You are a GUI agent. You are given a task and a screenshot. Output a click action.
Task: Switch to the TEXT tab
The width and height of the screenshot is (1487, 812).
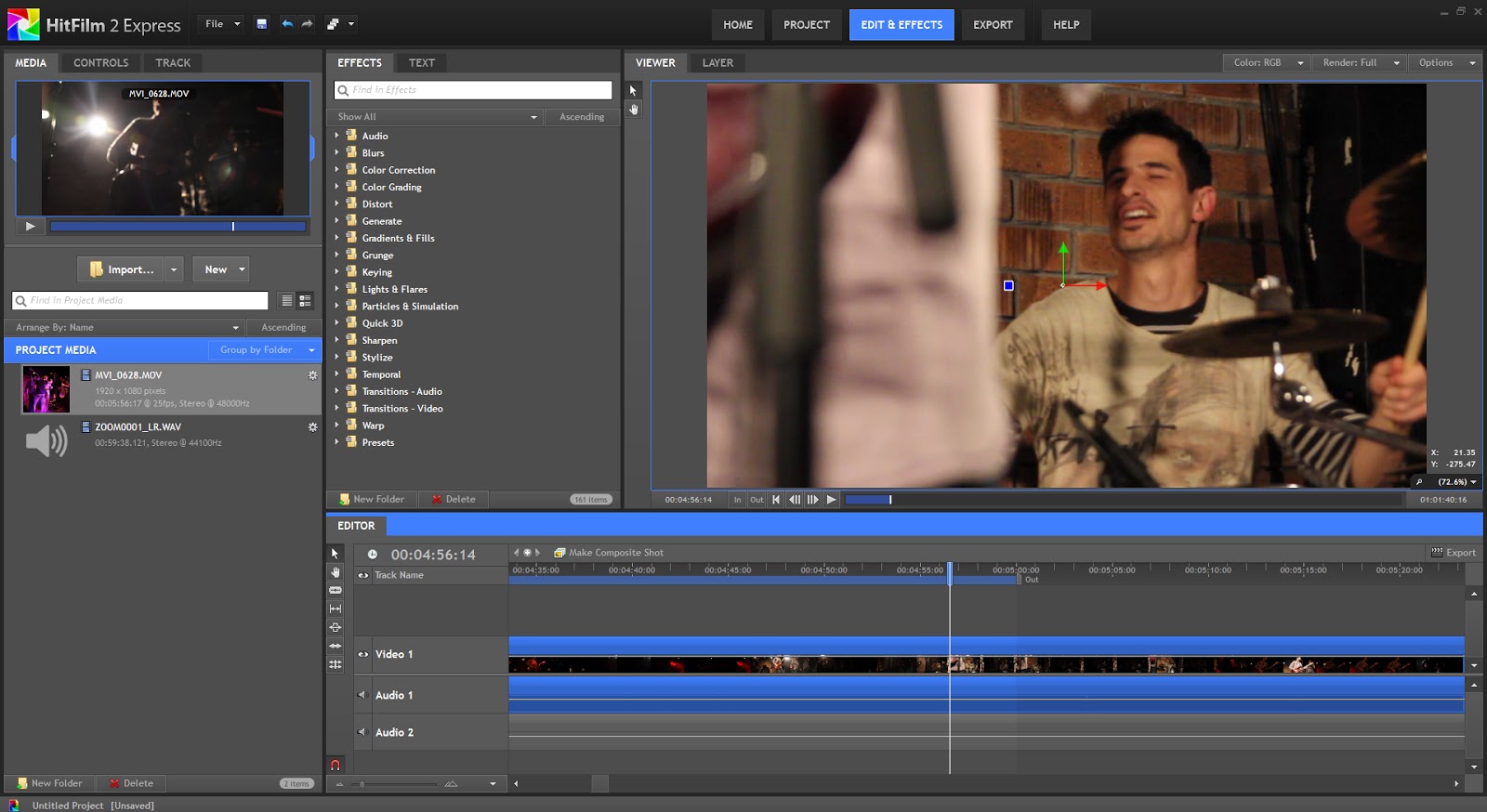pos(422,63)
